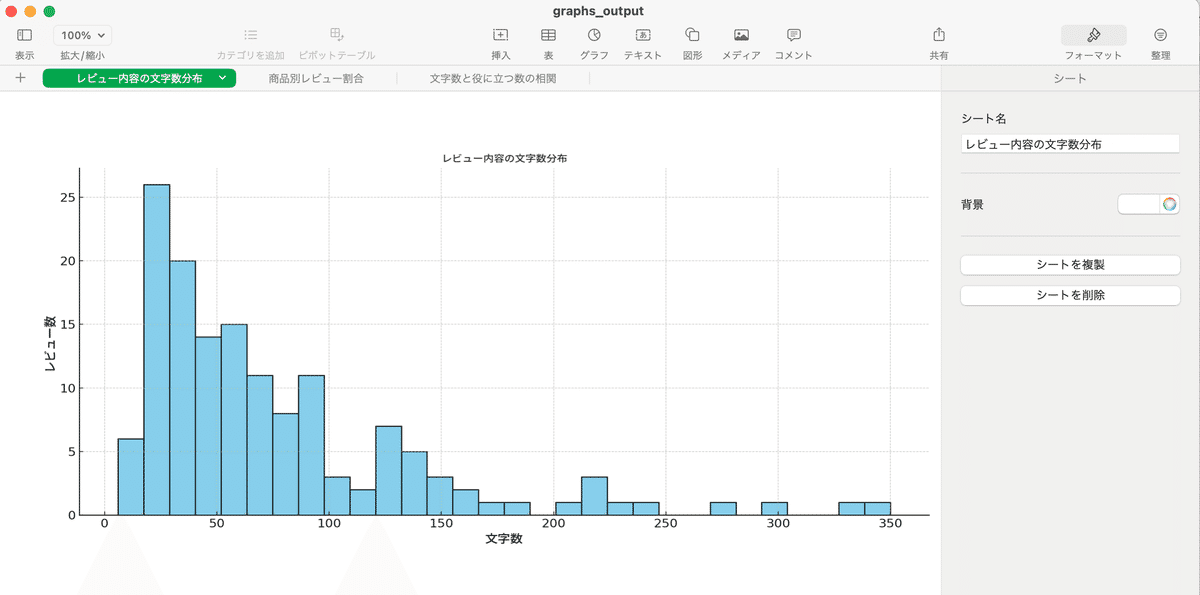The width and height of the screenshot is (1200, 595).
Task: Toggle the 整理 organize sidebar
Action: tap(1160, 35)
